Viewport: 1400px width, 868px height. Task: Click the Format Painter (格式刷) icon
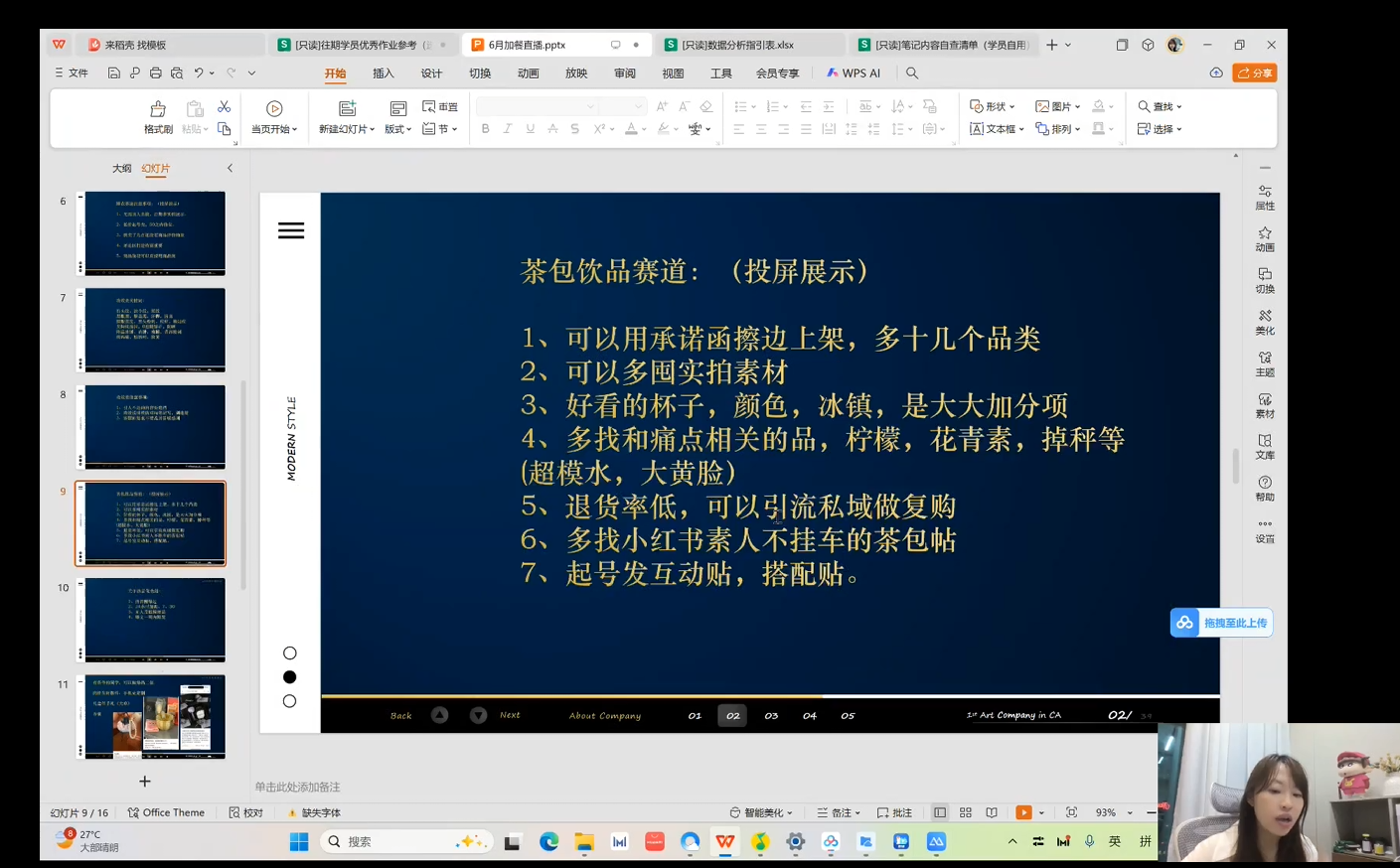158,115
